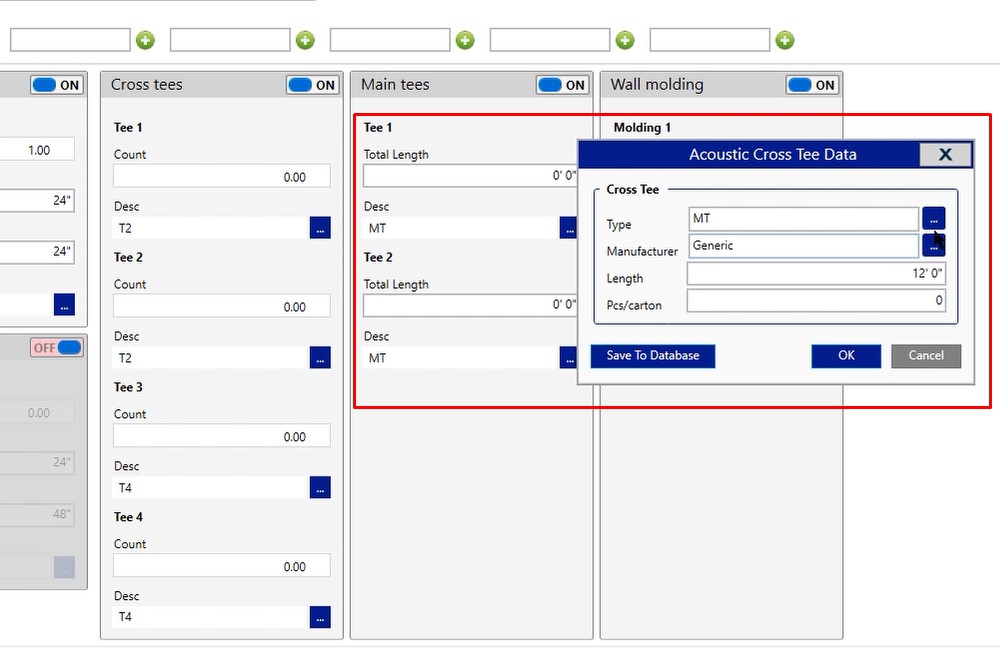Viewport: 1000px width, 662px height.
Task: Browse description for Cross tees Tee 4
Action: pyautogui.click(x=320, y=617)
